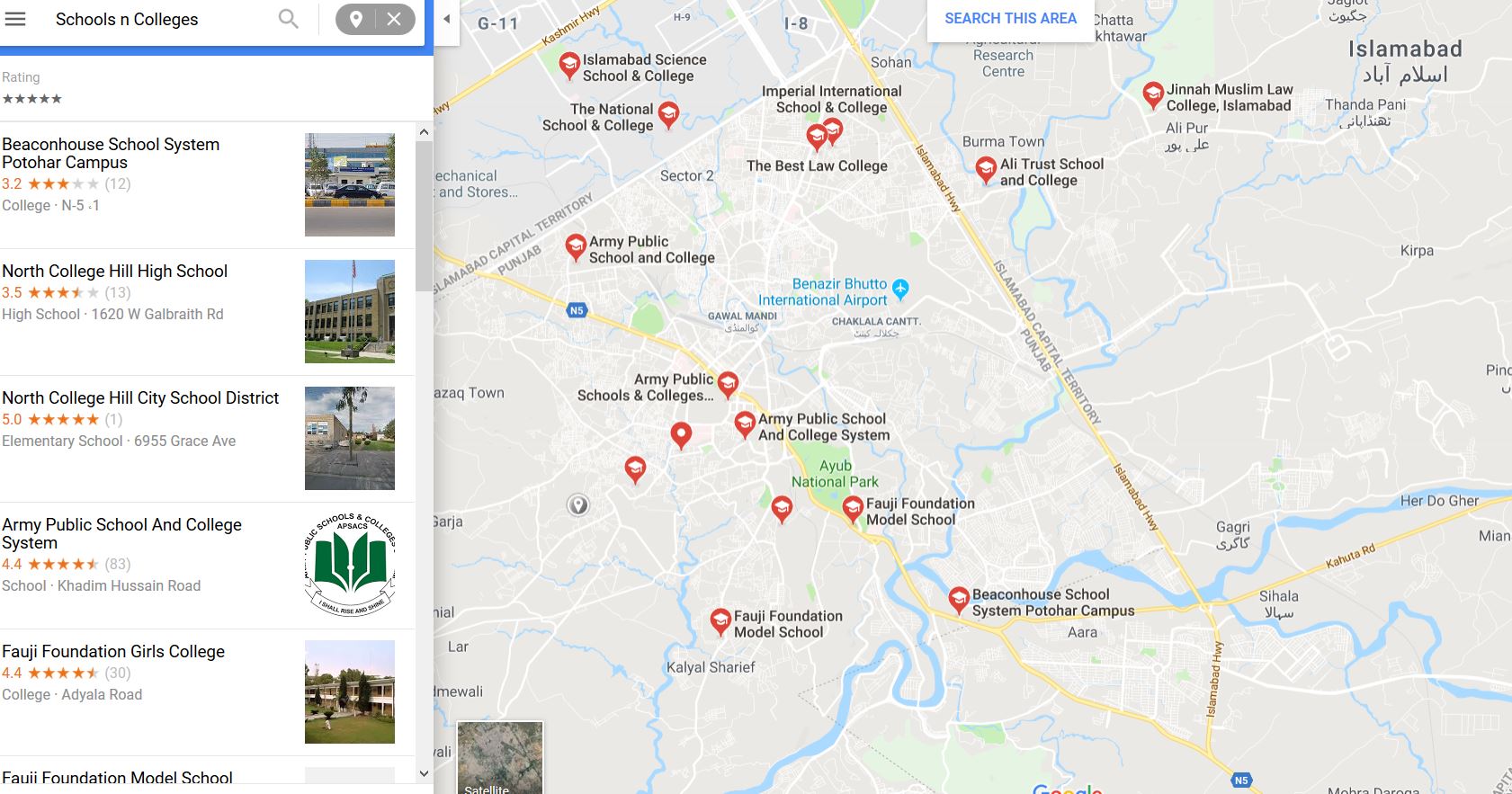Open the Rating filter stars

(31, 99)
